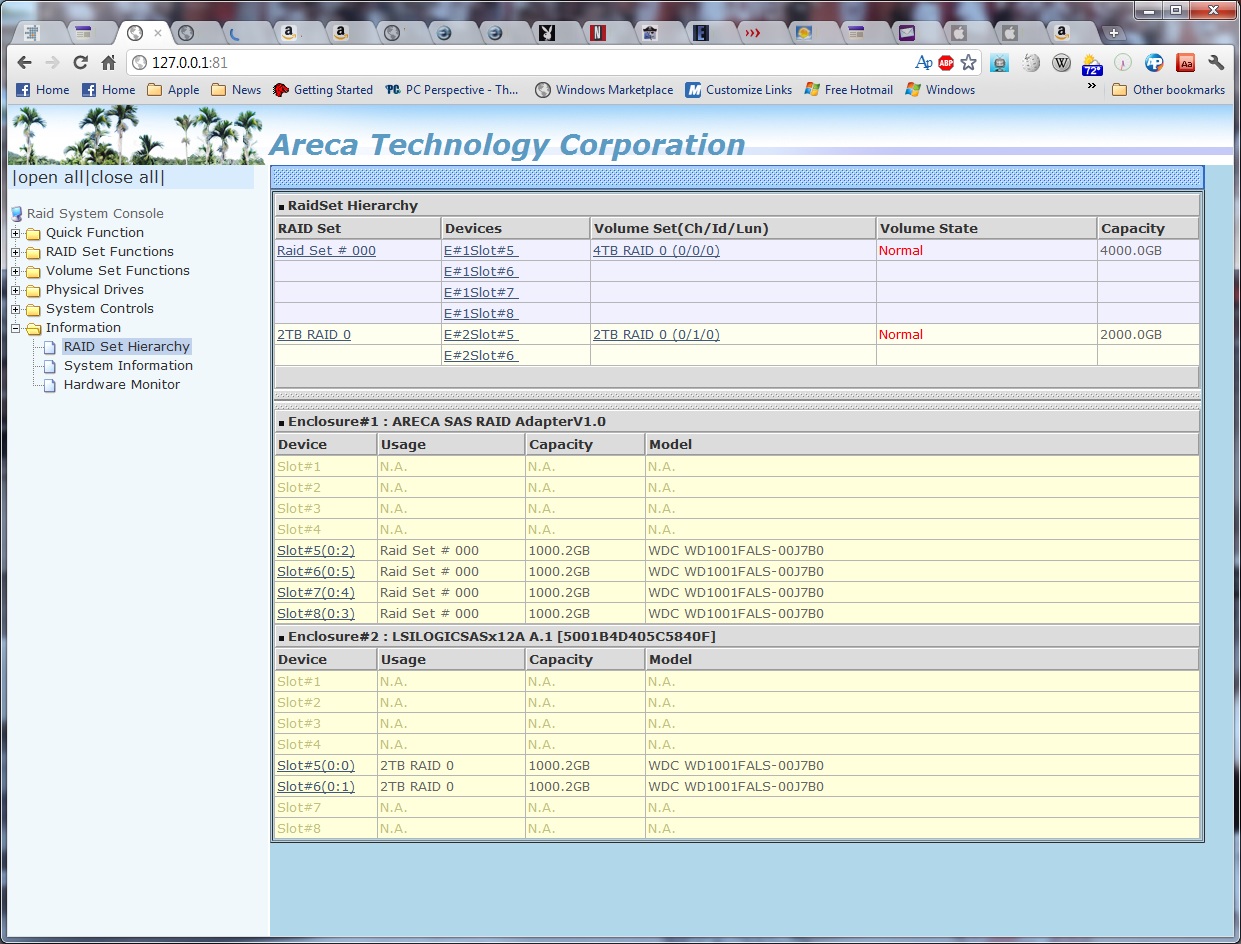
Task: Click the Volume Set Functions folder icon
Action: [33, 271]
